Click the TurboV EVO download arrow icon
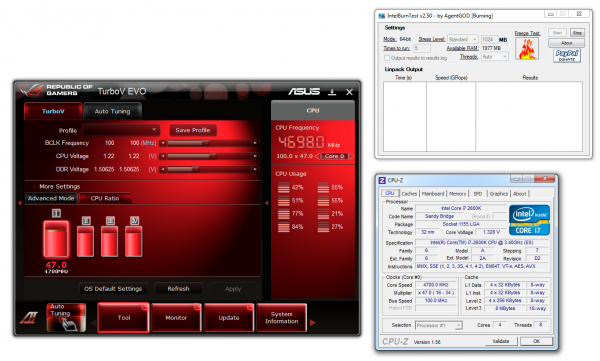Screen dimensions: 600x361 click(x=332, y=92)
